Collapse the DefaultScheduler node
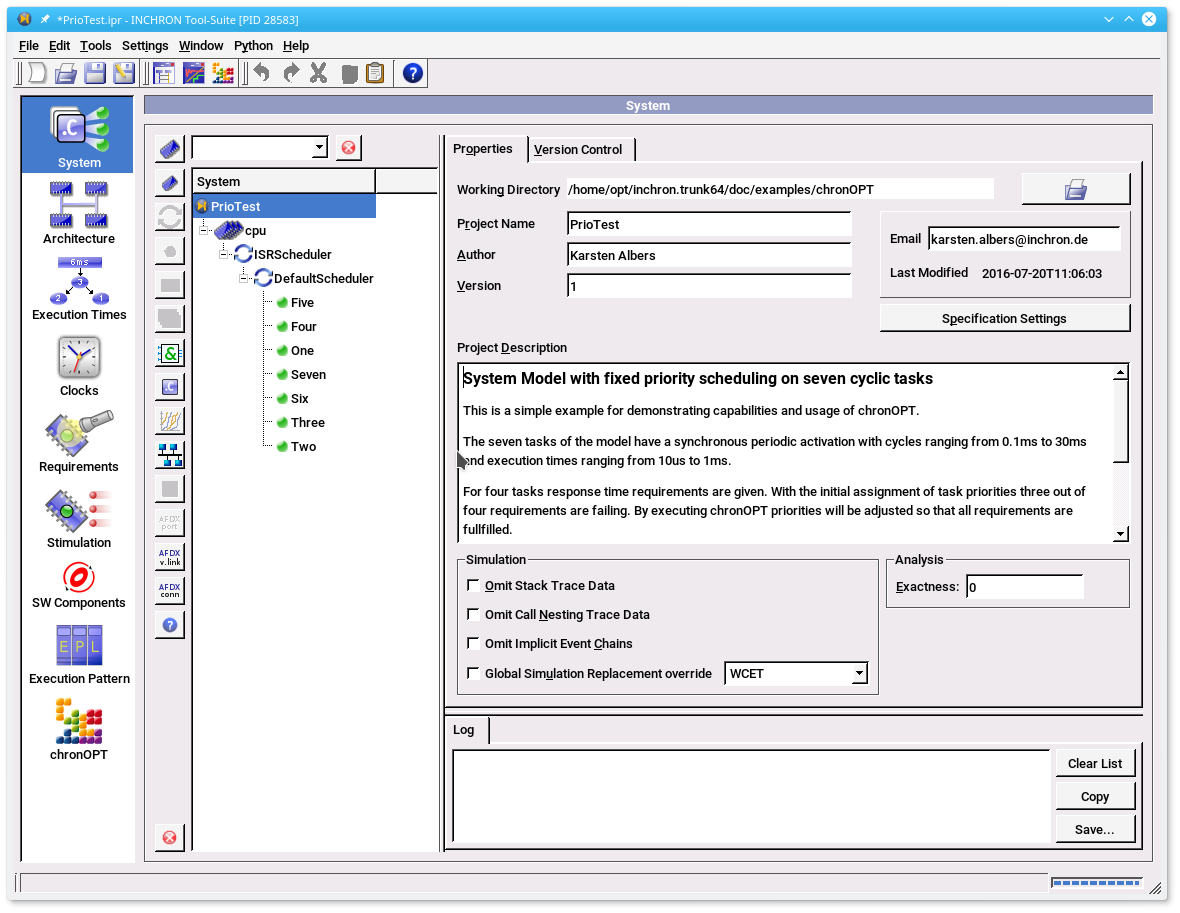This screenshot has width=1180, height=913. [x=243, y=278]
